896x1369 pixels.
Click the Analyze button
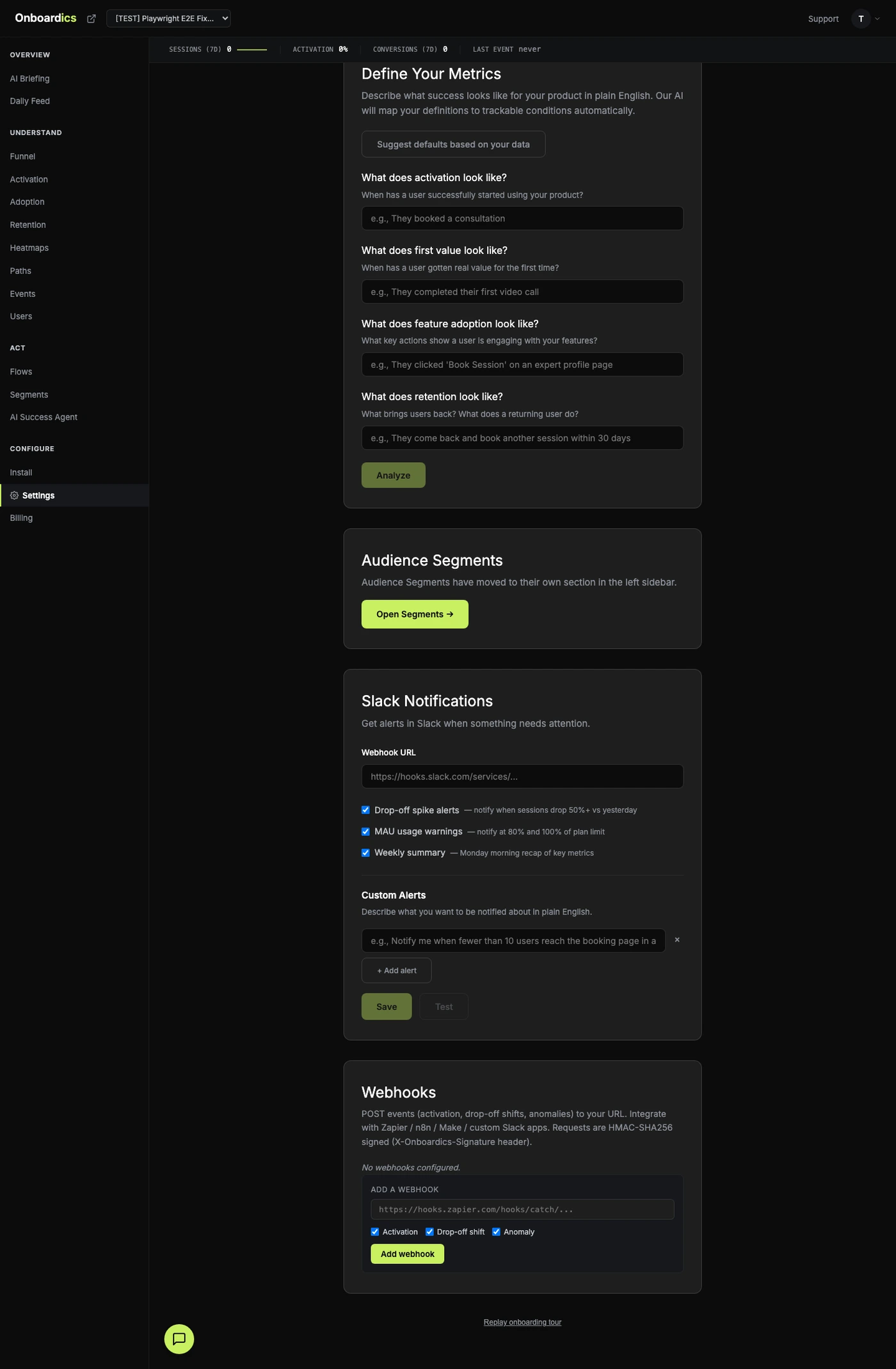393,475
